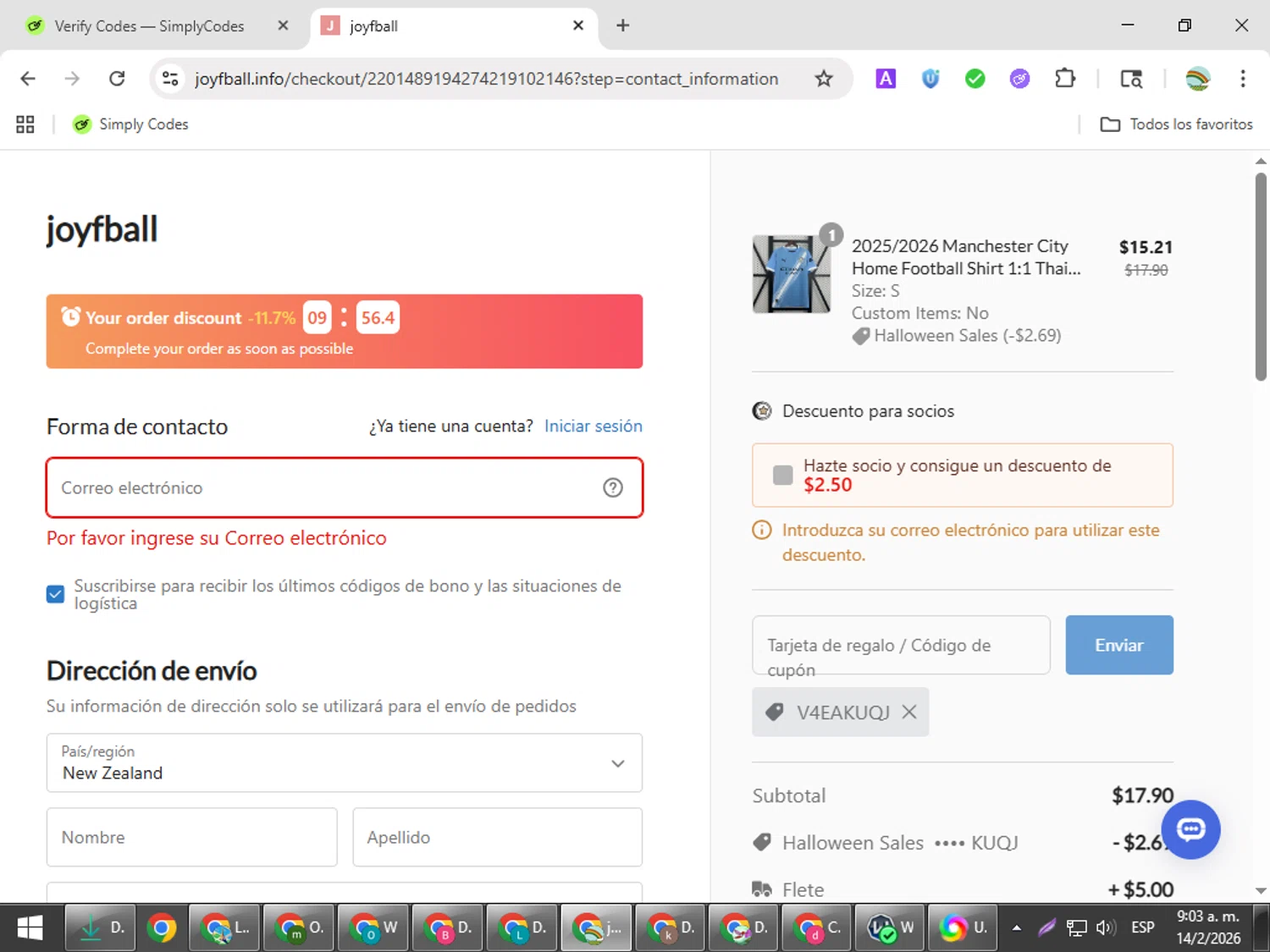Click the Manchester City shirt thumbnail

(x=791, y=274)
